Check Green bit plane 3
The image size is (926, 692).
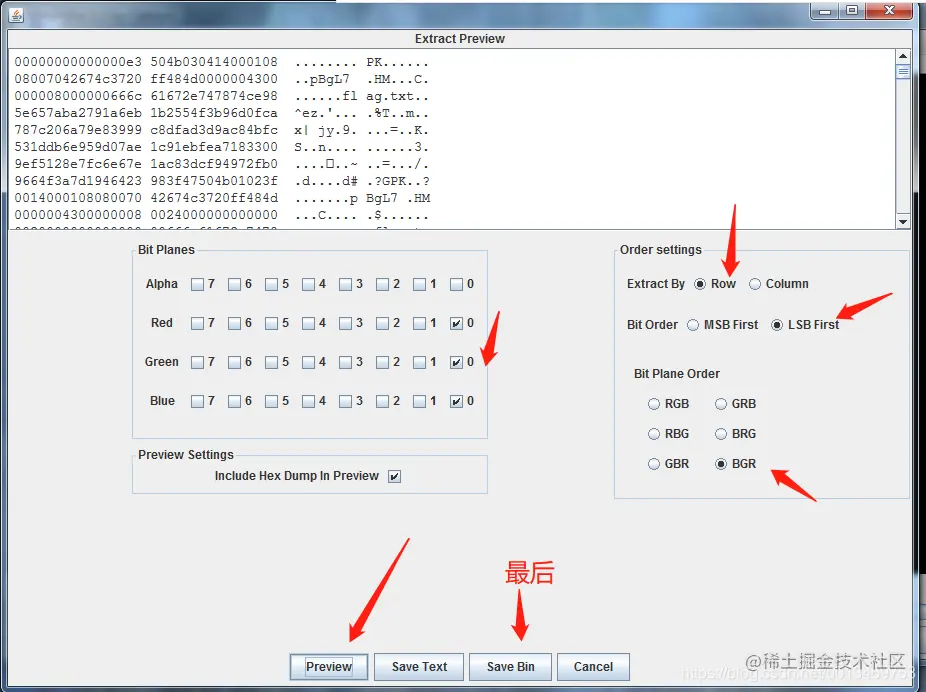(345, 363)
